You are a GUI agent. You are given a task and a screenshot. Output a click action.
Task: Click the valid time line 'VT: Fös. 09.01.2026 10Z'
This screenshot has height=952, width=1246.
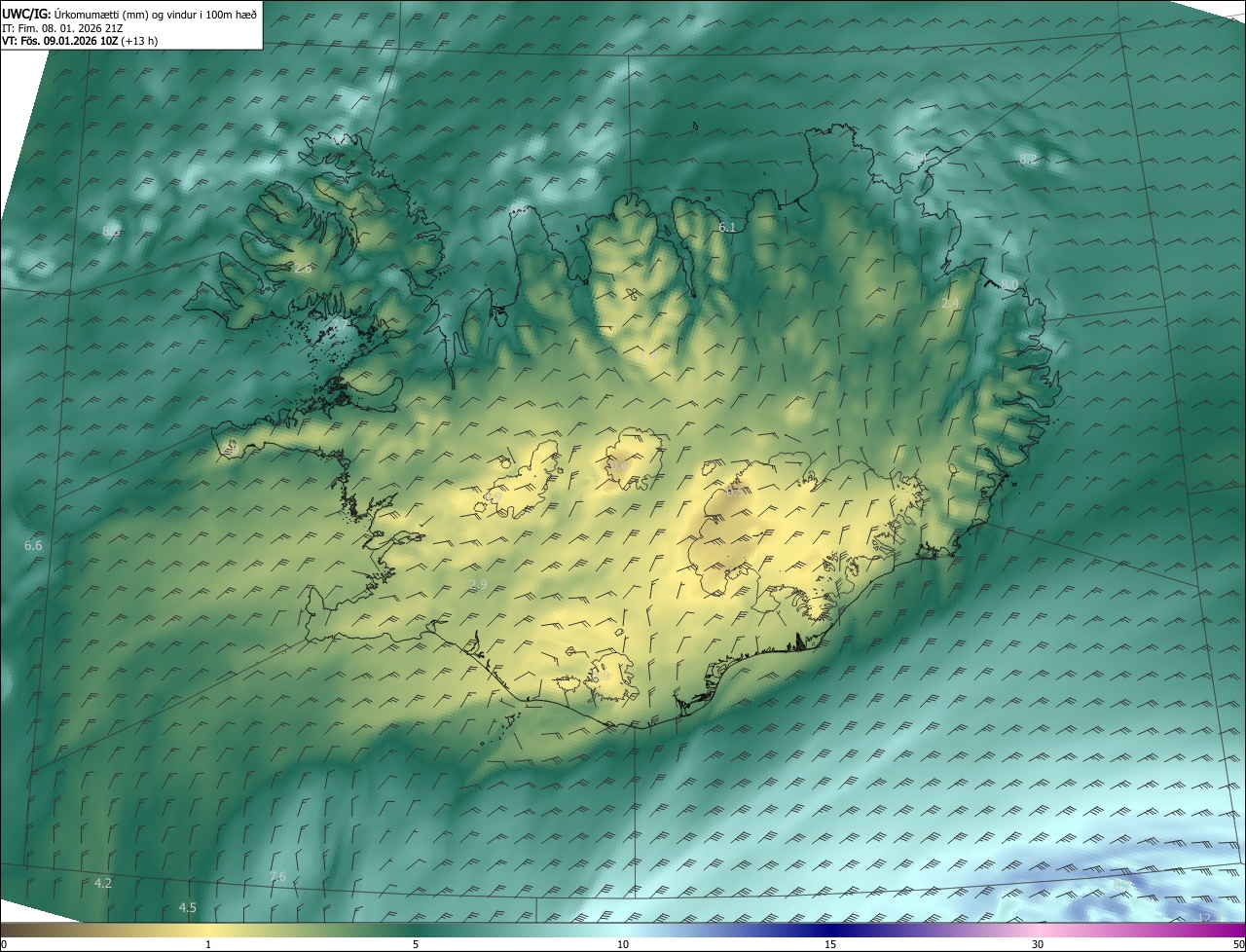61,42
